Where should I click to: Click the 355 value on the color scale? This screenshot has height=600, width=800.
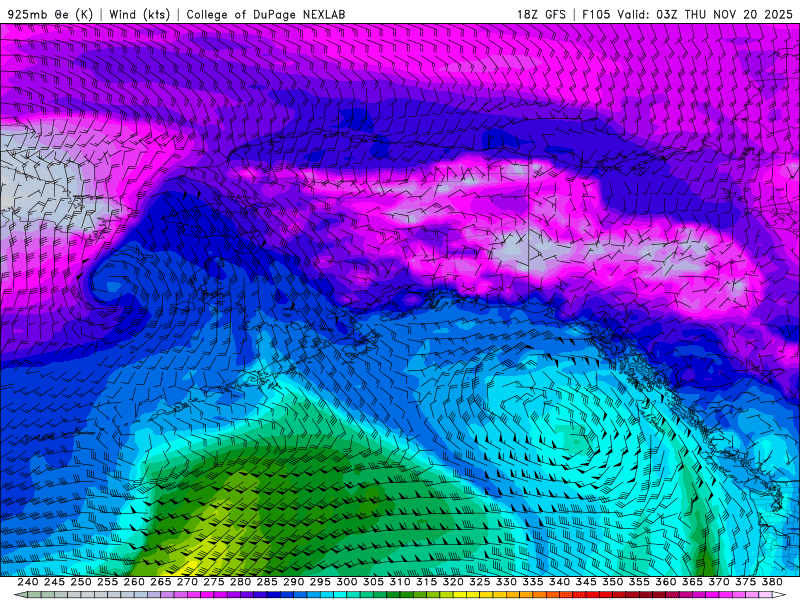point(639,582)
